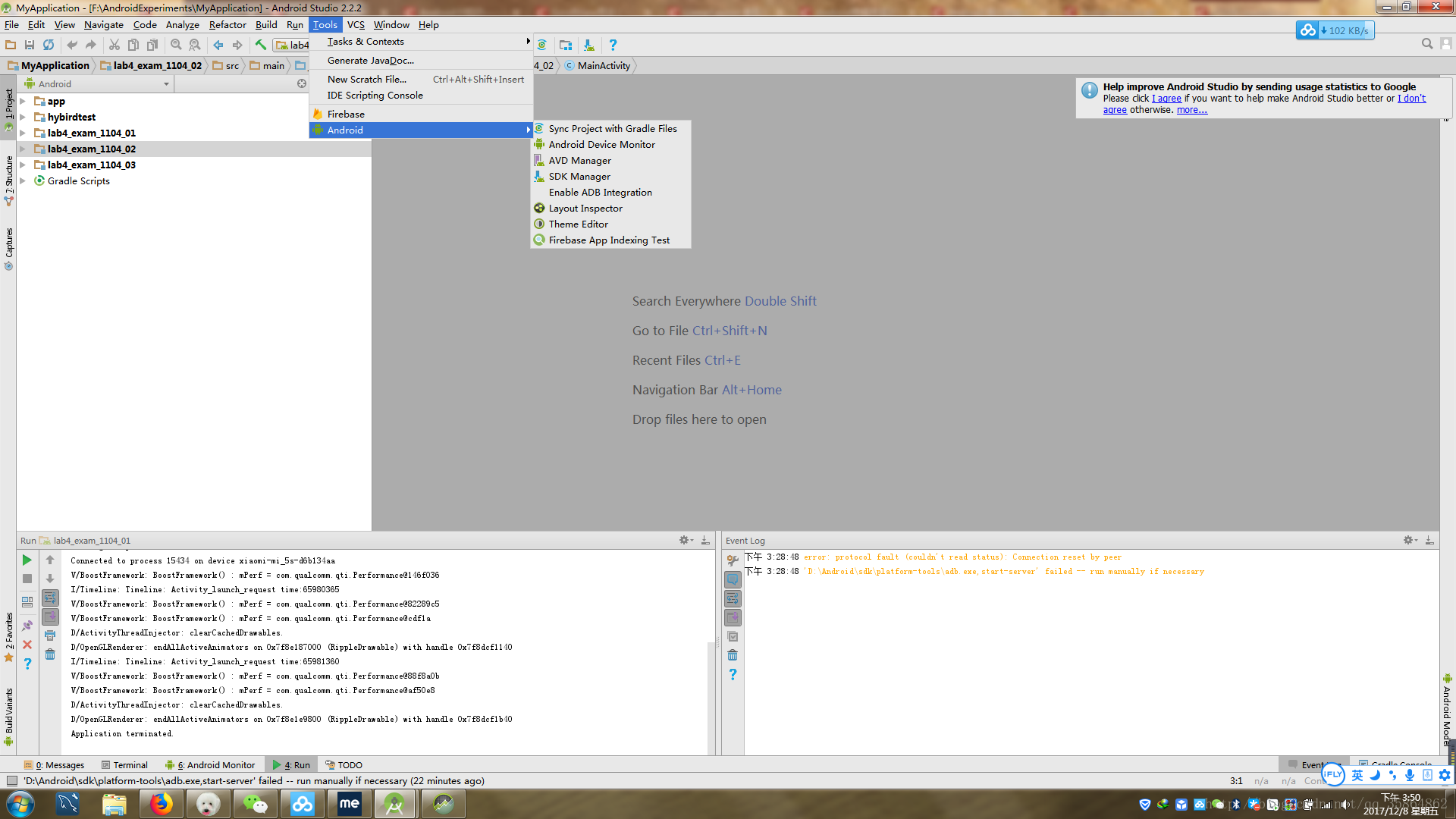Toggle soft-wrap in Run console
1456x819 pixels.
point(50,598)
